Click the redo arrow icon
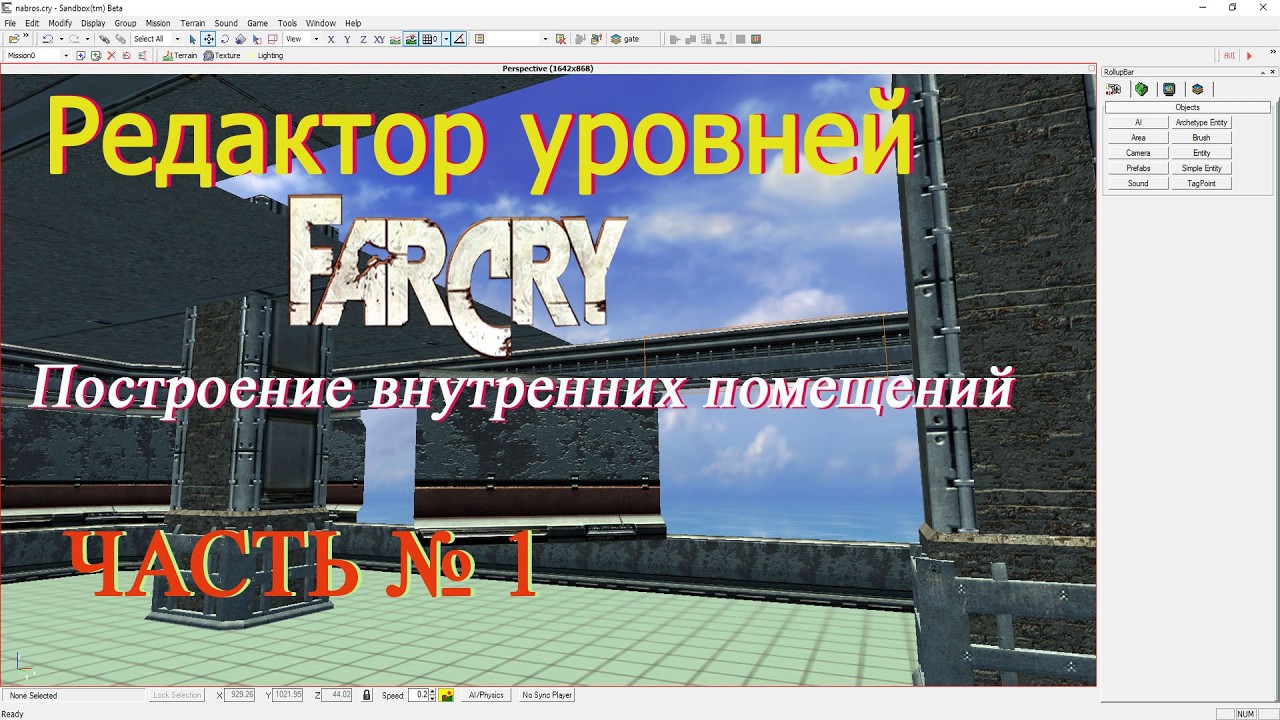The height and width of the screenshot is (720, 1280). [x=74, y=39]
